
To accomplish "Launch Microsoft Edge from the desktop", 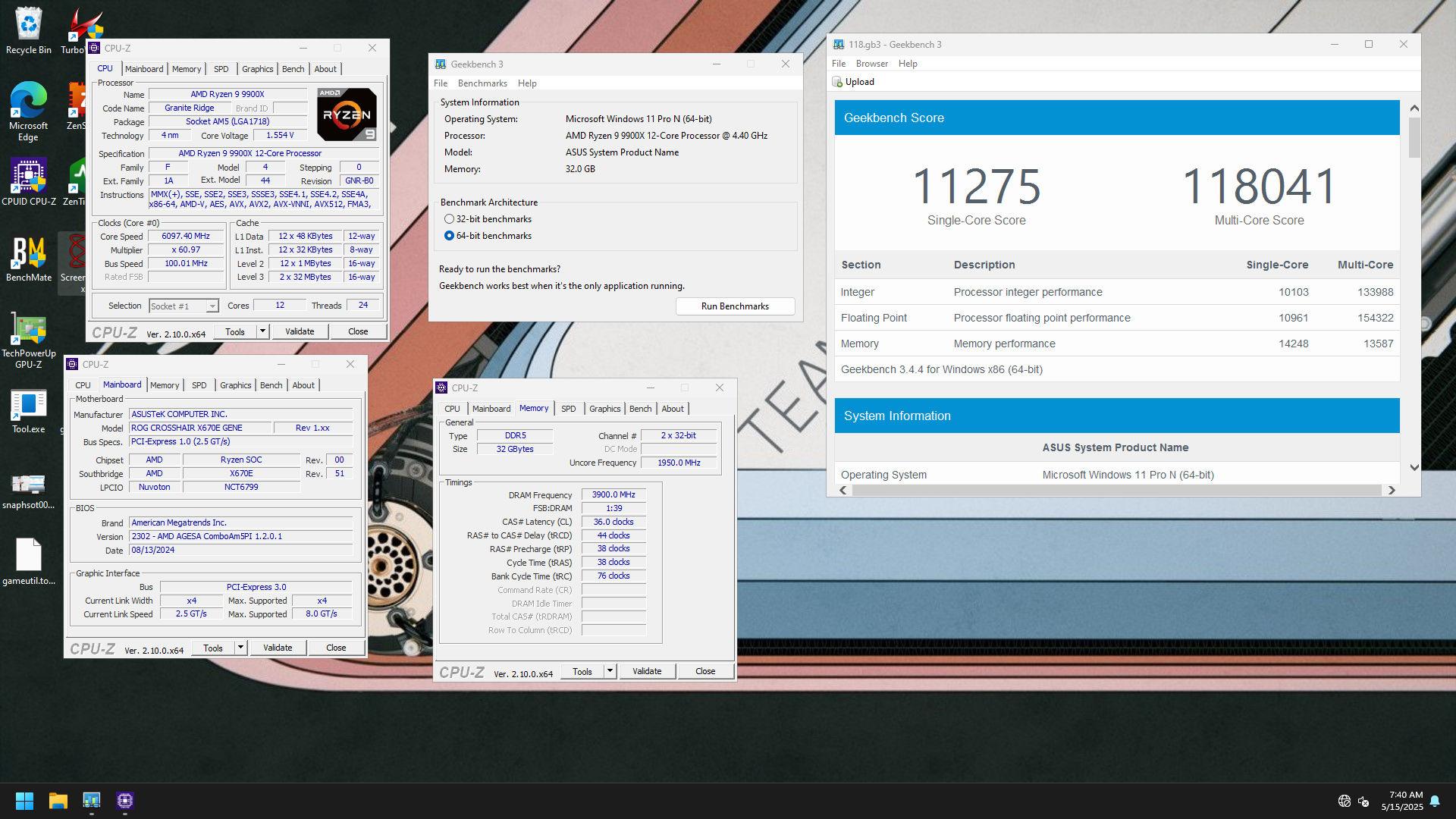I will point(28,111).
